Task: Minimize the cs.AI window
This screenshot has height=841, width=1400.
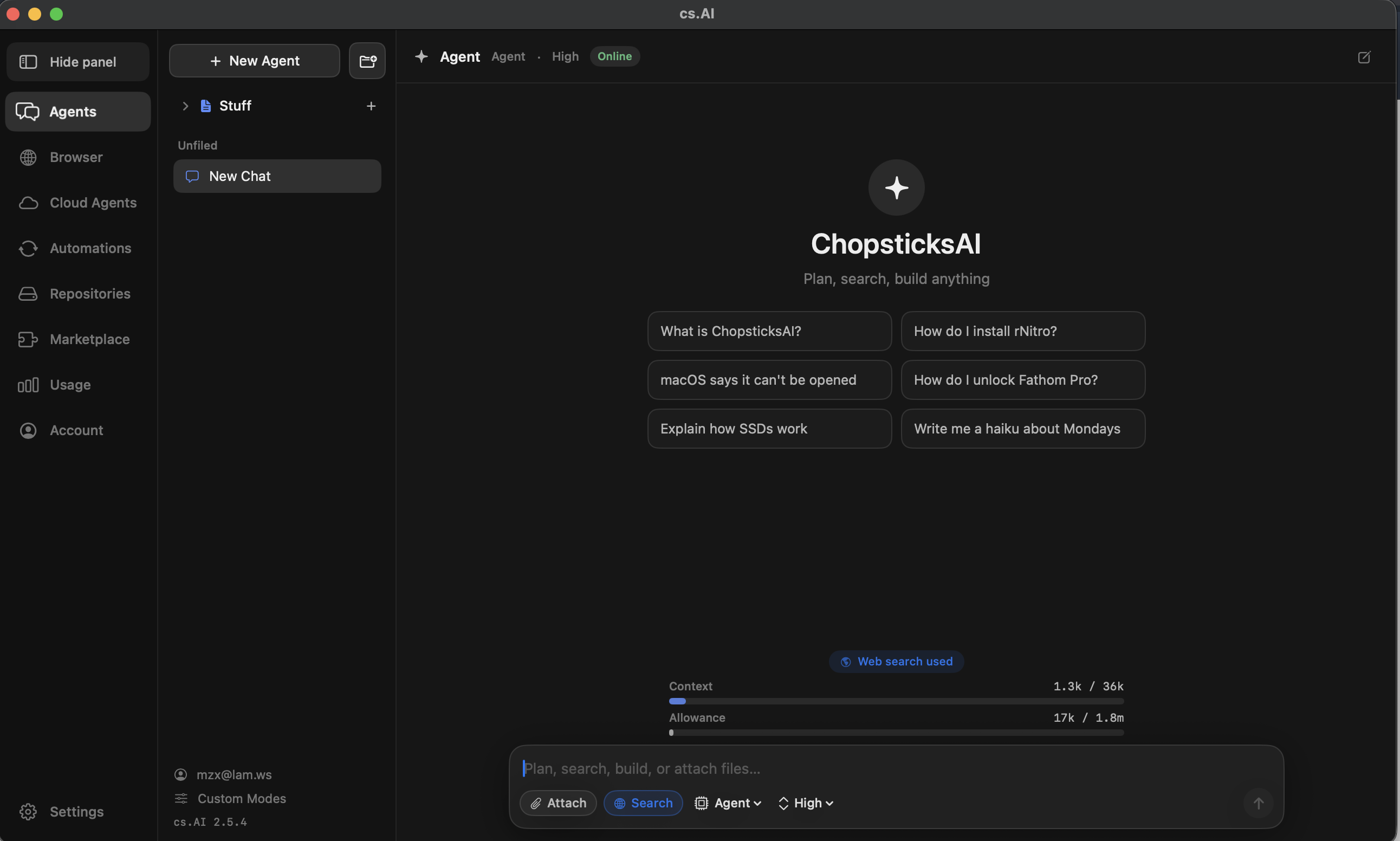Action: pos(35,14)
